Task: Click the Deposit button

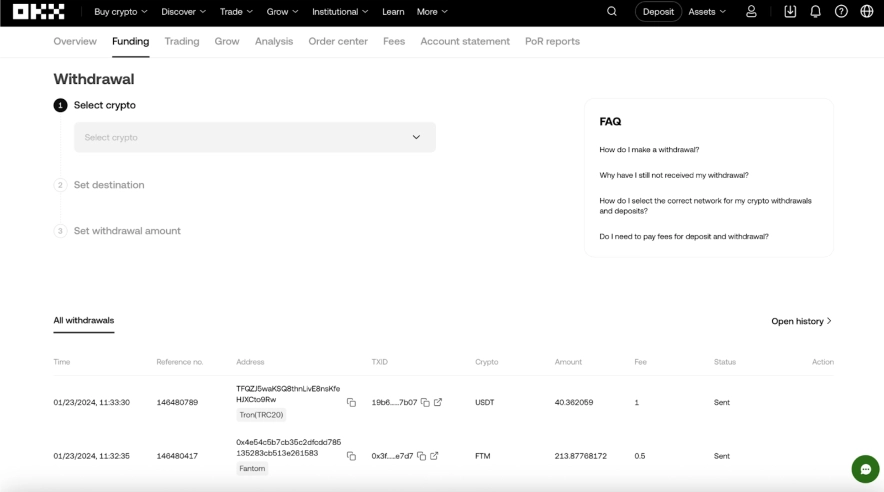Action: pyautogui.click(x=658, y=12)
